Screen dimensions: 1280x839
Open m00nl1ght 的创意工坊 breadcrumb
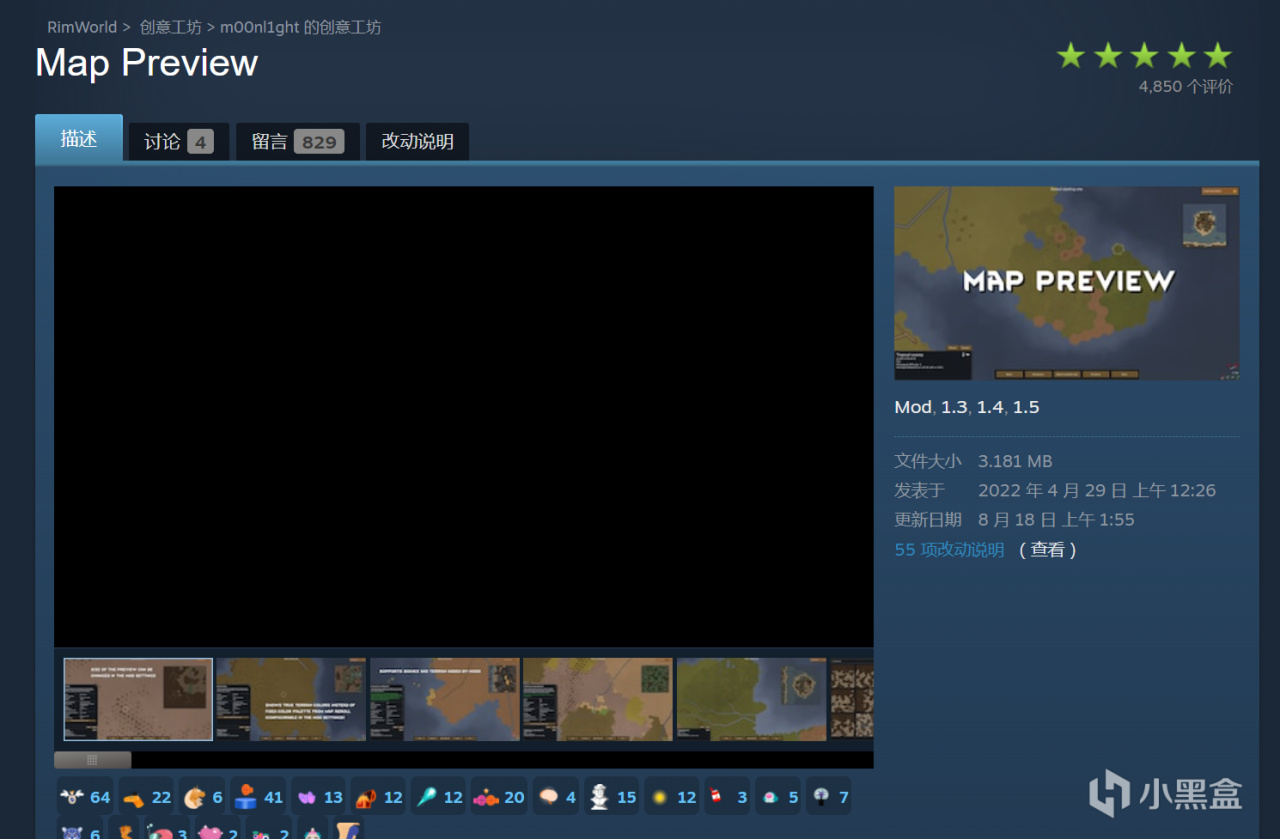click(x=300, y=27)
